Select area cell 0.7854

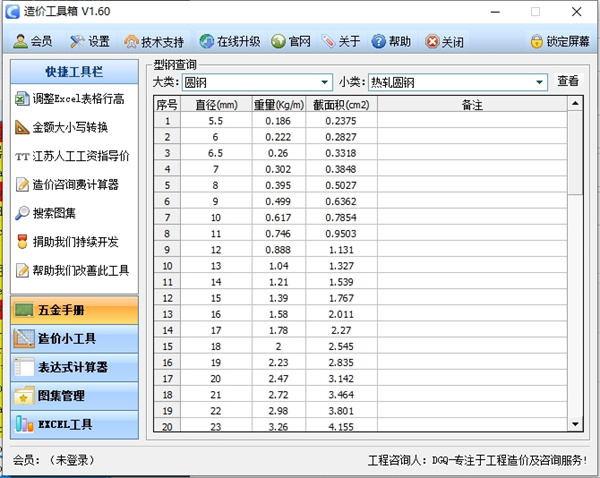tap(341, 217)
